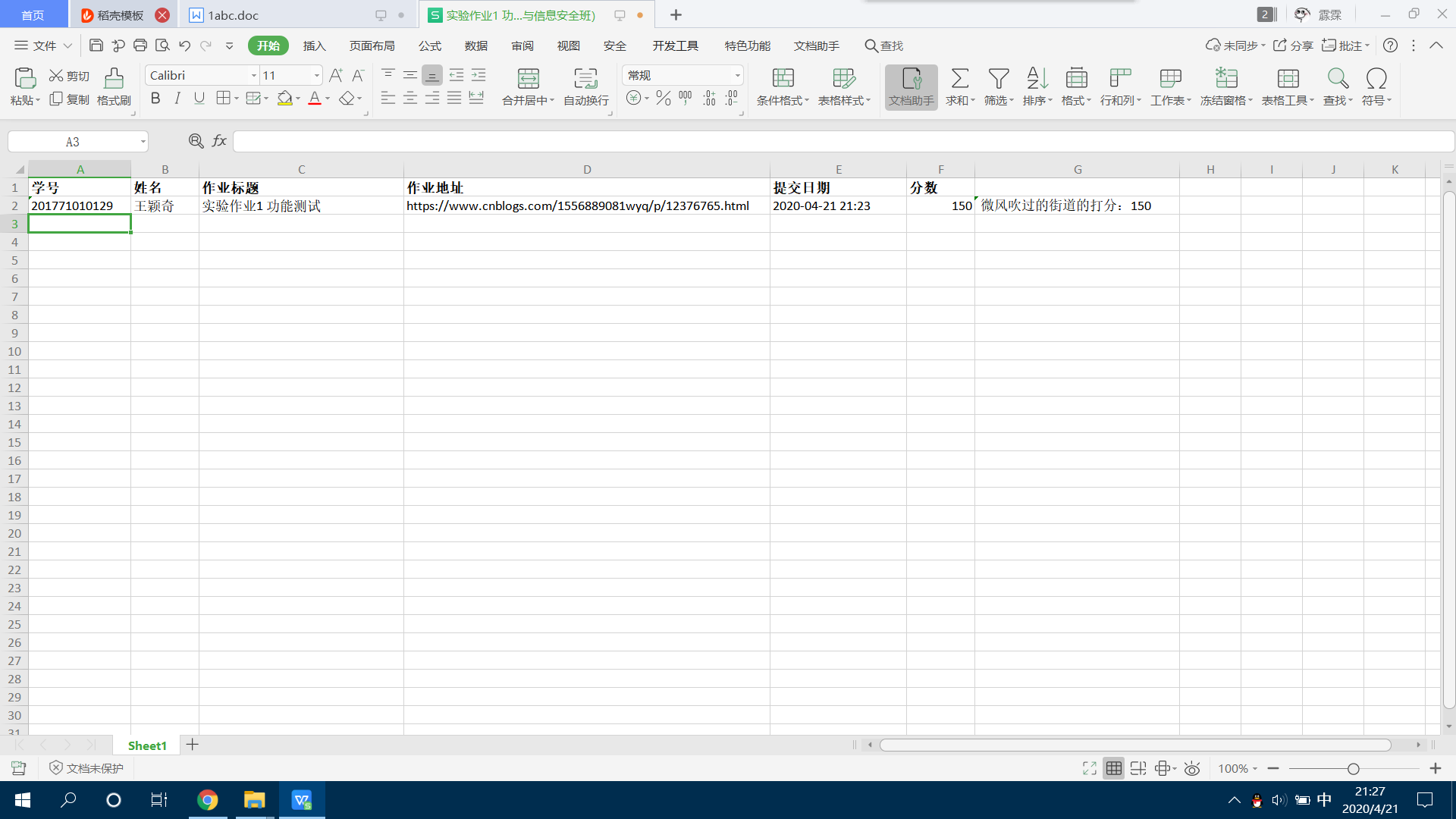Expand the cell name box dropdown
The width and height of the screenshot is (1456, 819).
[143, 142]
